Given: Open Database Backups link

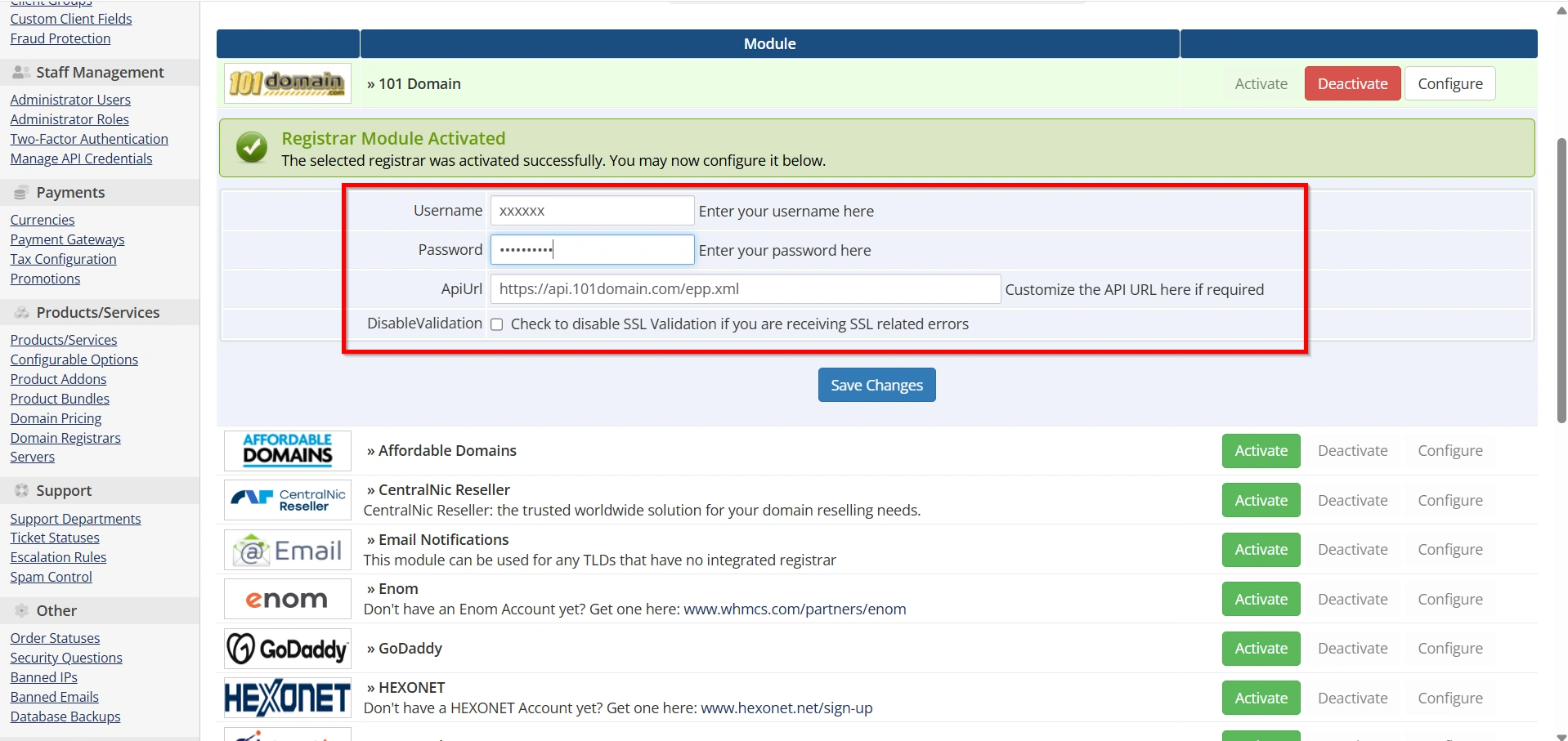Looking at the screenshot, I should [x=65, y=716].
